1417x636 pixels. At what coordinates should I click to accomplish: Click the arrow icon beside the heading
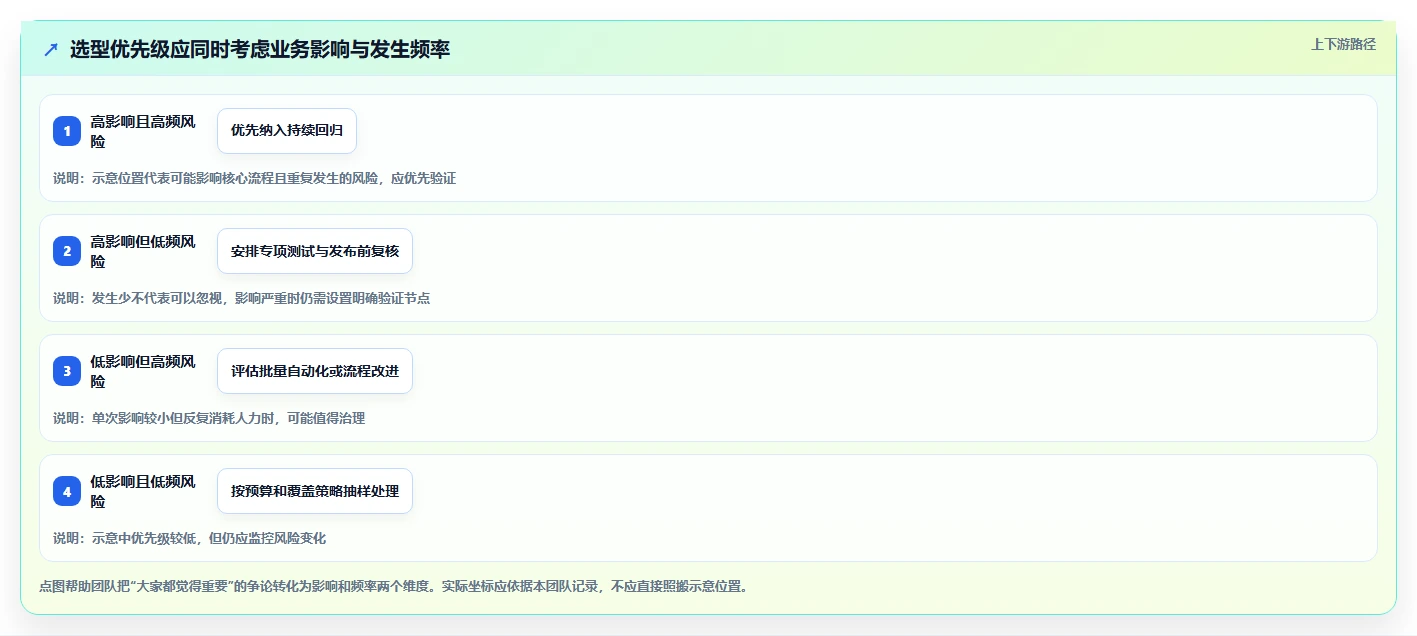point(51,49)
